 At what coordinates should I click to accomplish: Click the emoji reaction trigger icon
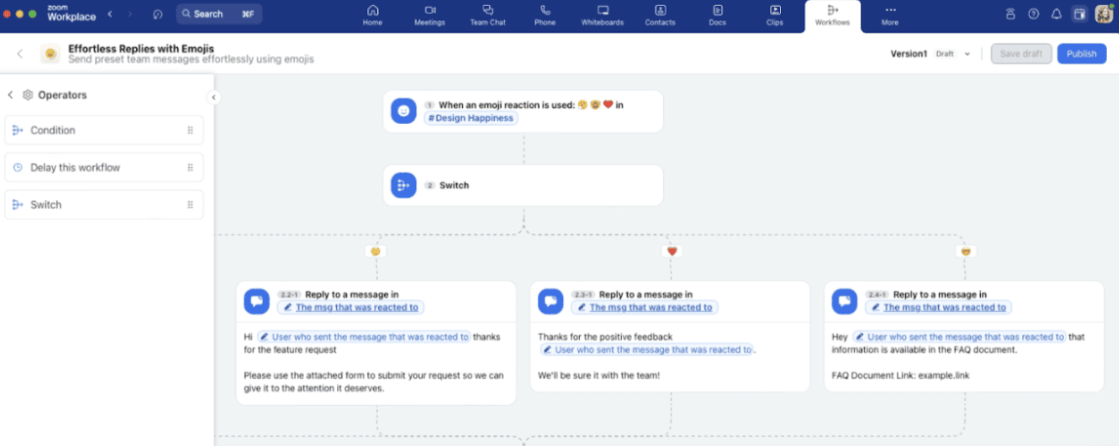pyautogui.click(x=404, y=111)
